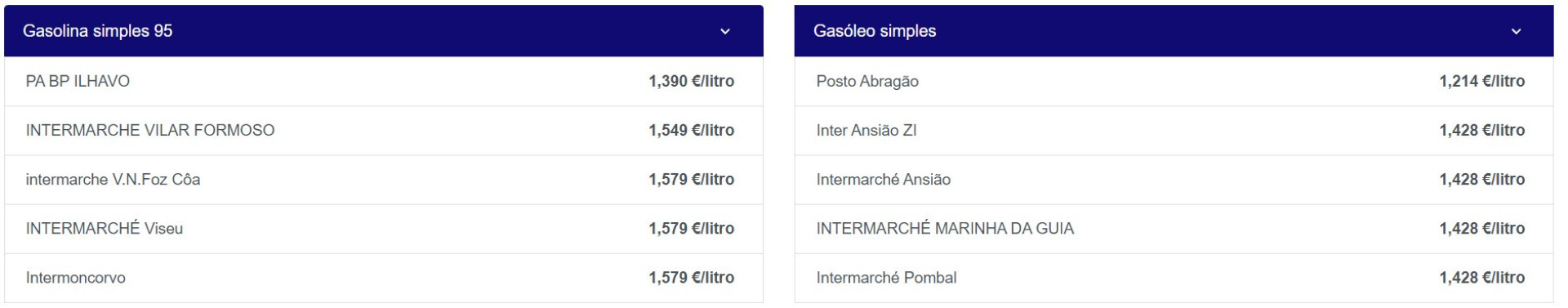
Task: Open Intermarché Ansião station row
Action: click(x=1174, y=180)
